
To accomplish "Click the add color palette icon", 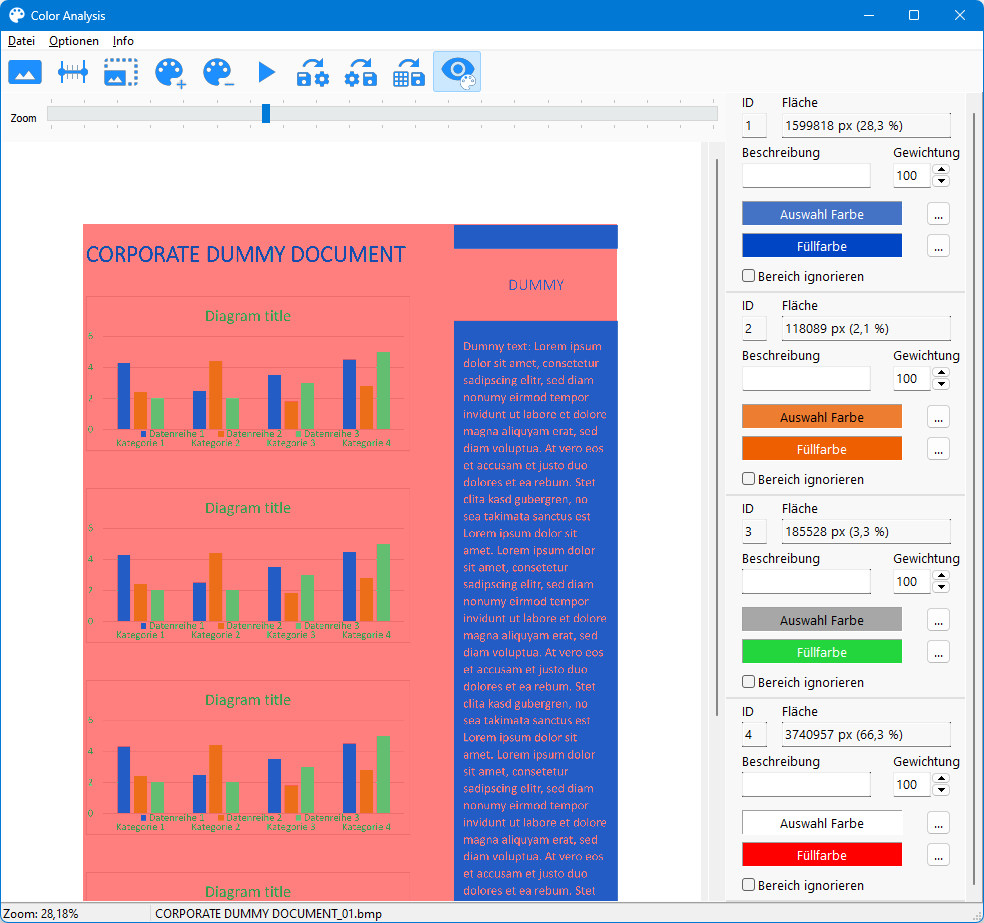I will click(170, 72).
